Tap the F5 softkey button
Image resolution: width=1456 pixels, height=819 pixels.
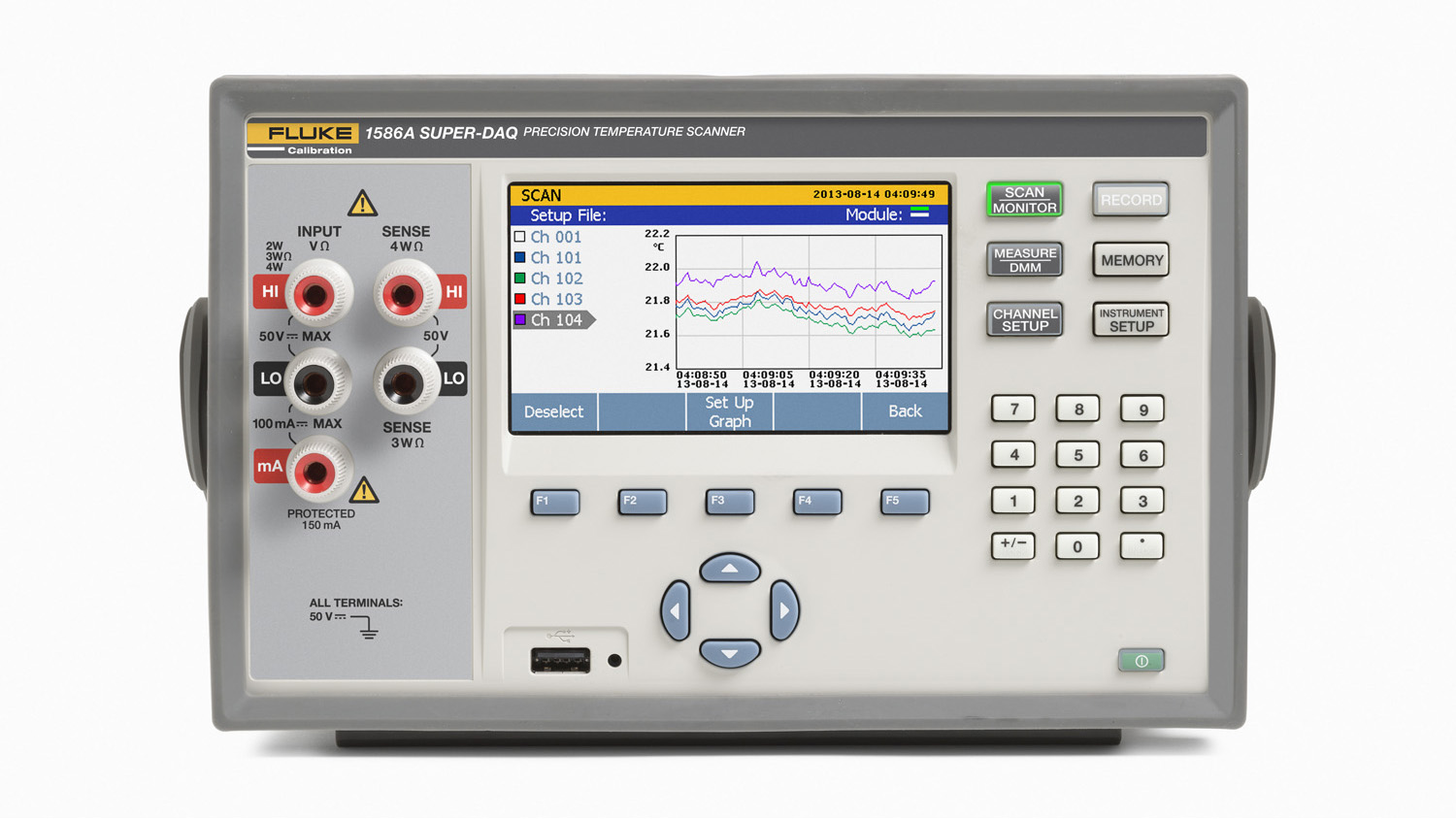point(905,502)
